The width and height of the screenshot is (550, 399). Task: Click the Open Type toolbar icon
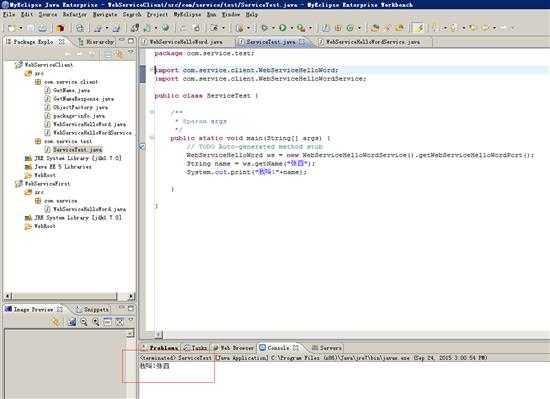[375, 28]
